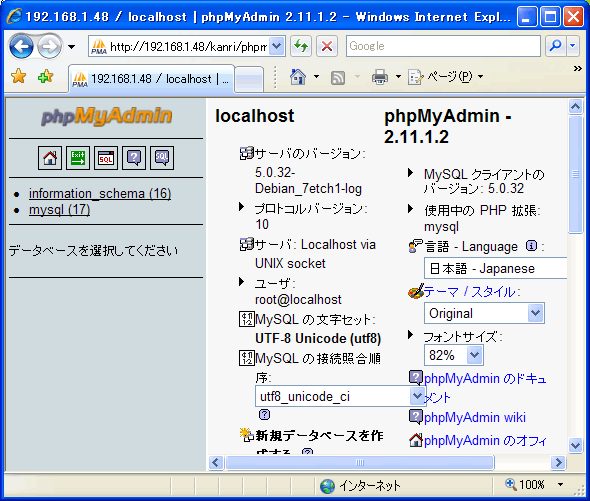Click the 5.0.32-Debian_7etch1-log version text
The width and height of the screenshot is (590, 501).
(x=308, y=180)
